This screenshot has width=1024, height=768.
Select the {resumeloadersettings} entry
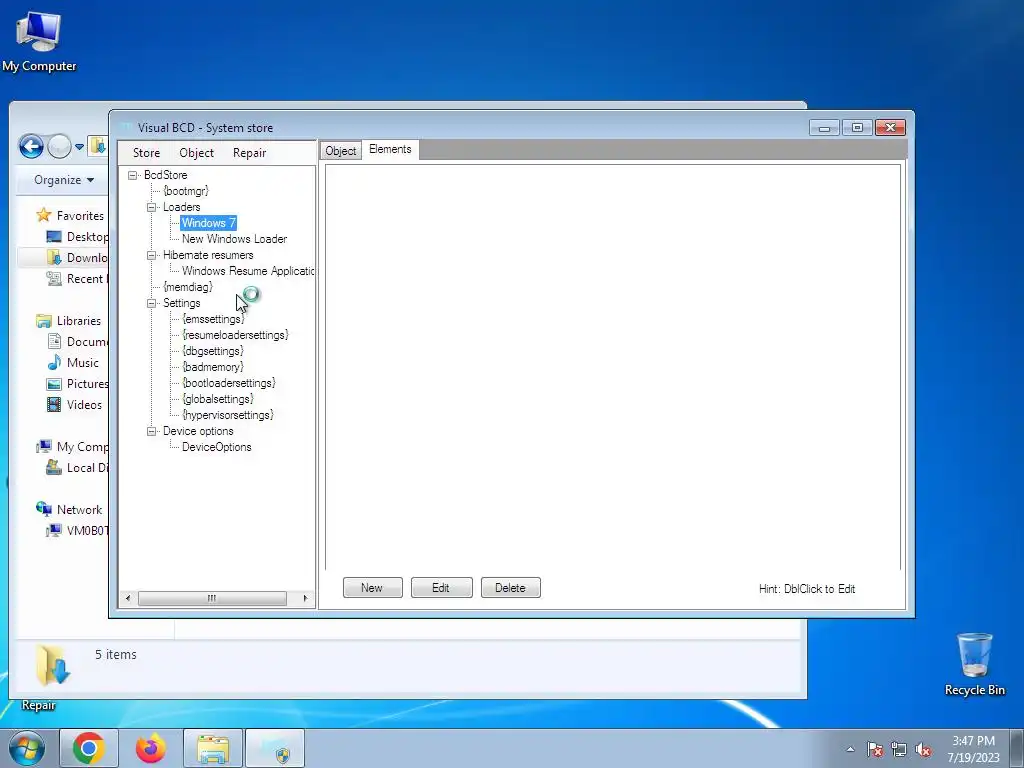point(235,335)
